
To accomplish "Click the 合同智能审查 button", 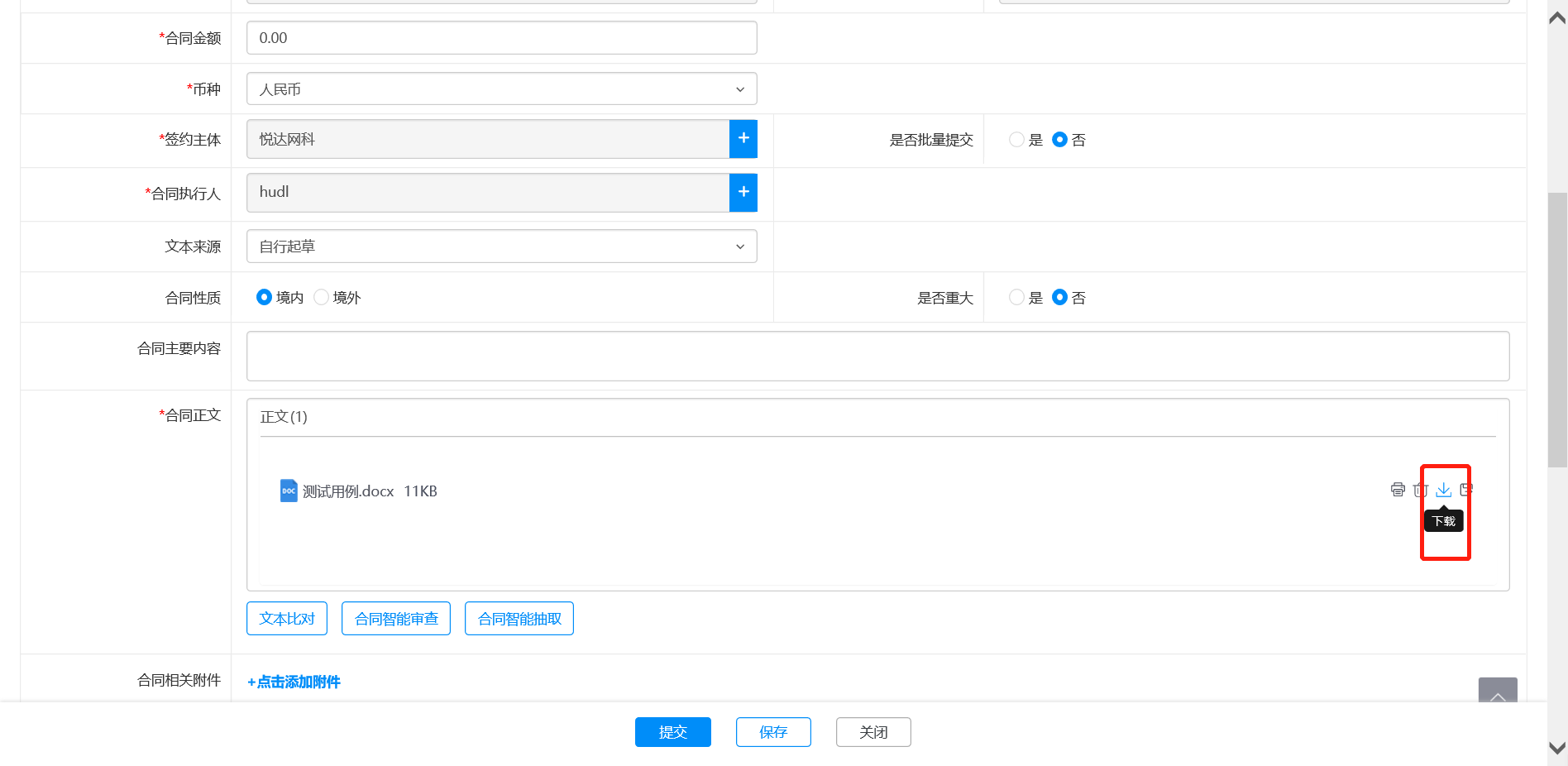I will coord(396,619).
